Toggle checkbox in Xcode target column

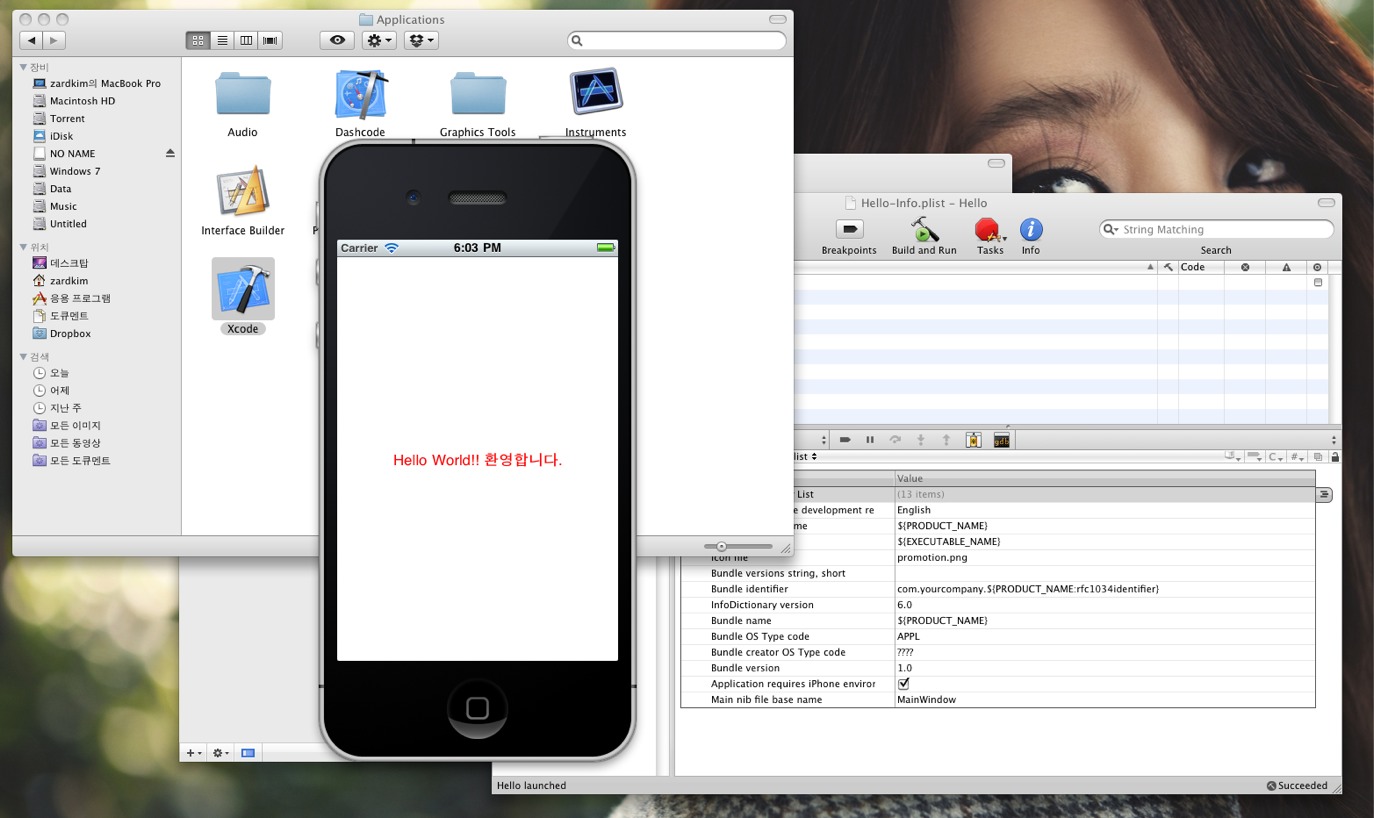point(1317,283)
